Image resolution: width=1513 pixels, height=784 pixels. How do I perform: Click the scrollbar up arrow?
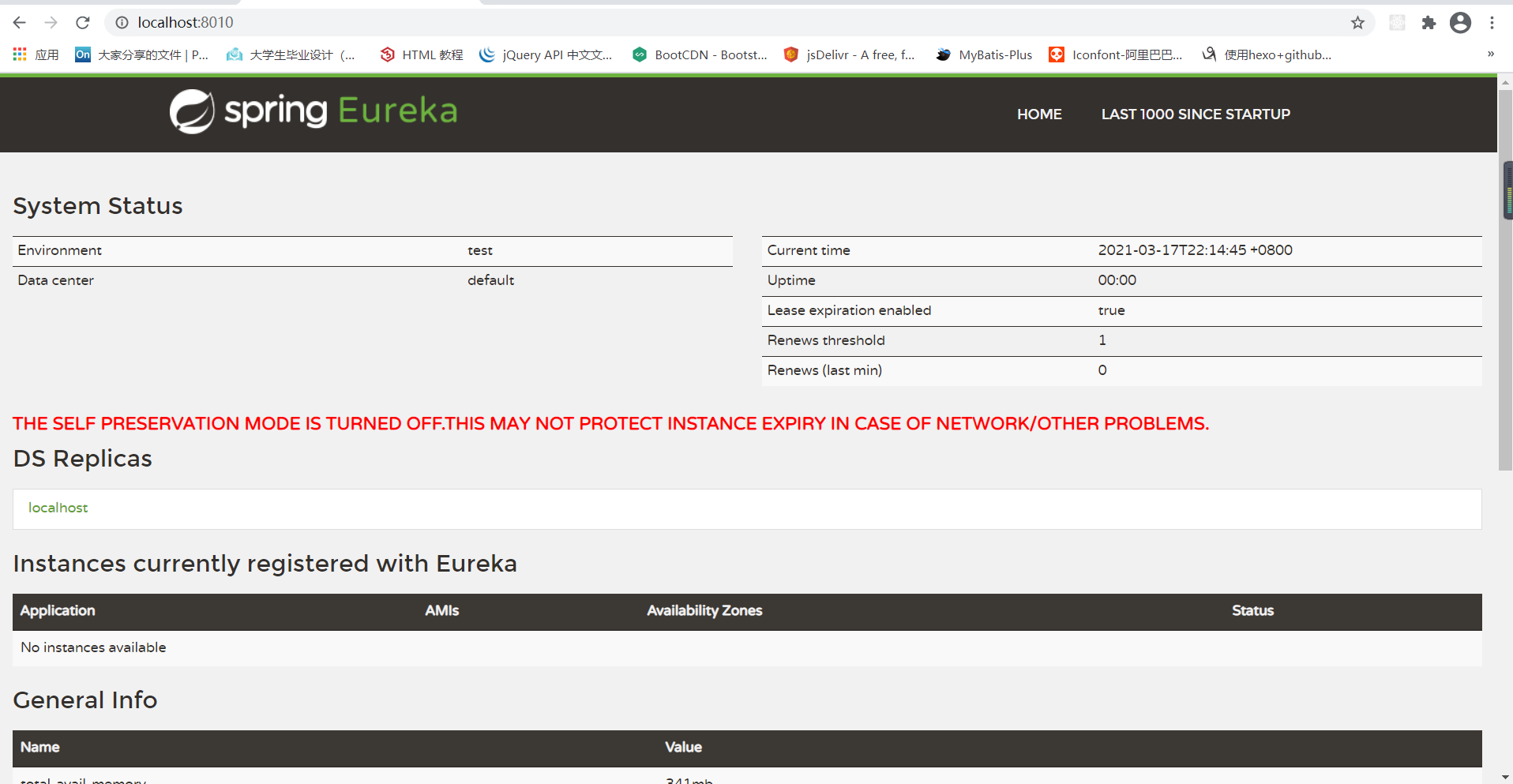tap(1505, 81)
